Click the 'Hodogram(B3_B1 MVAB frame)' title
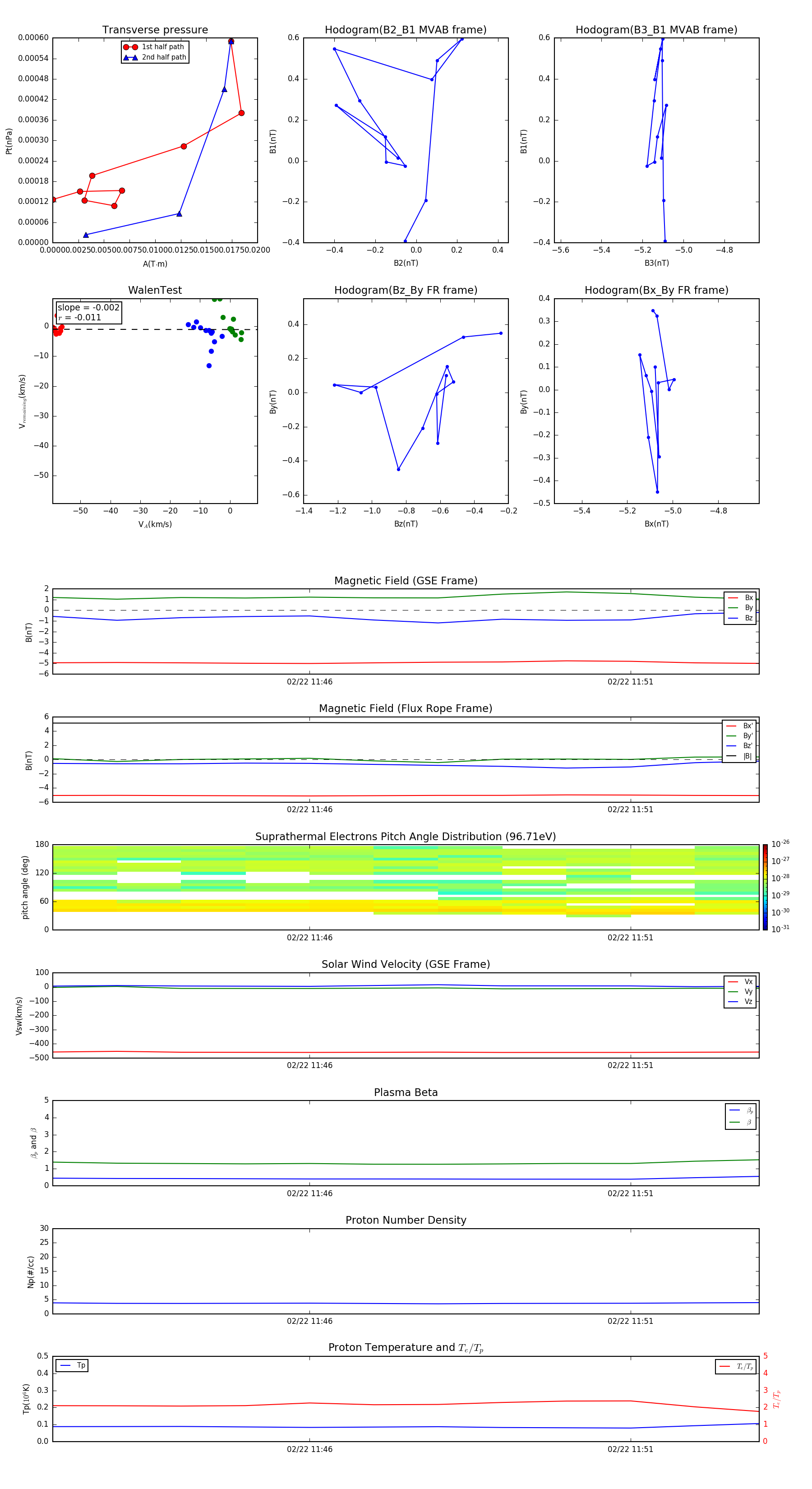The image size is (812, 1489). point(656,29)
